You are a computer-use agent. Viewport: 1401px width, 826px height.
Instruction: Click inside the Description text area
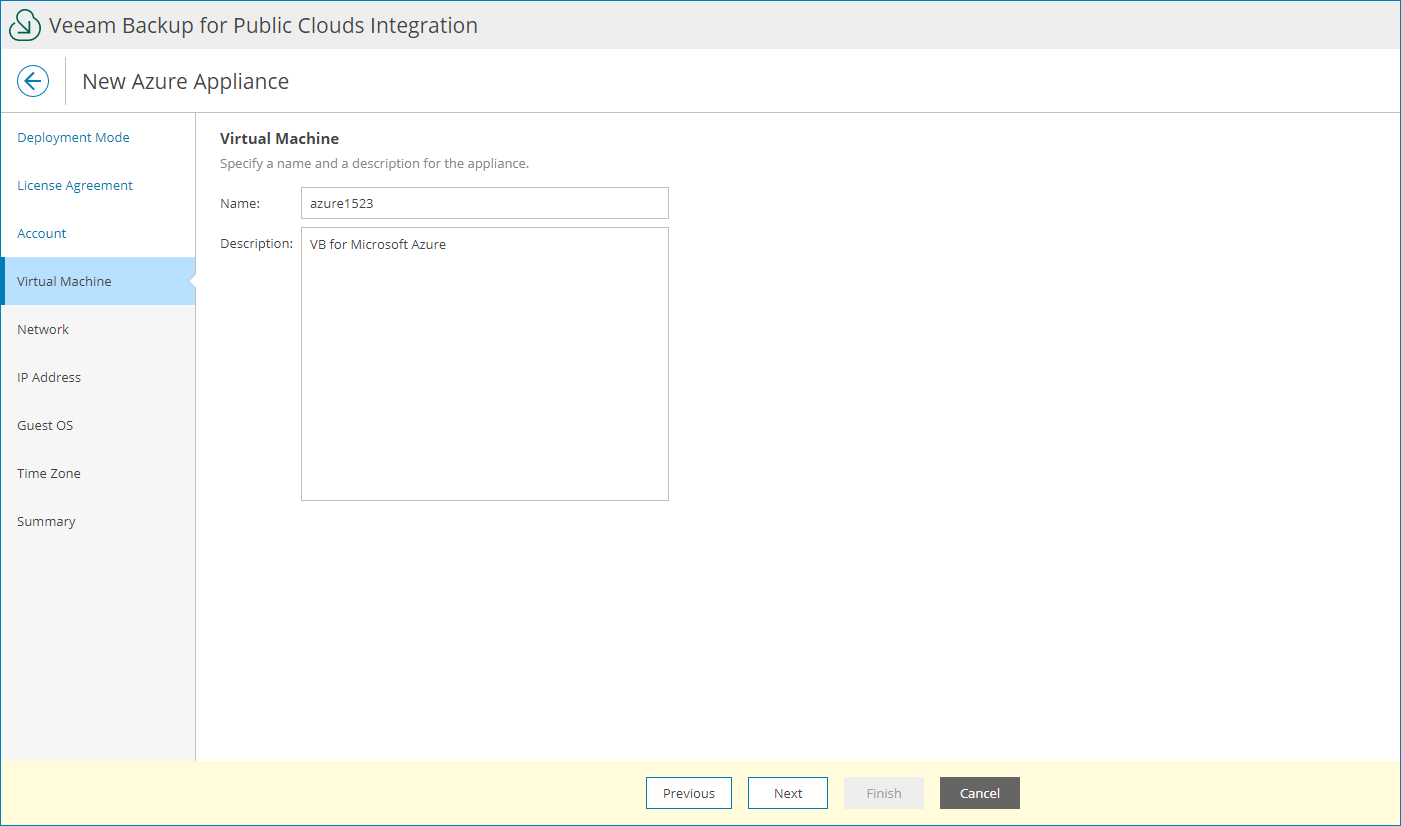484,363
